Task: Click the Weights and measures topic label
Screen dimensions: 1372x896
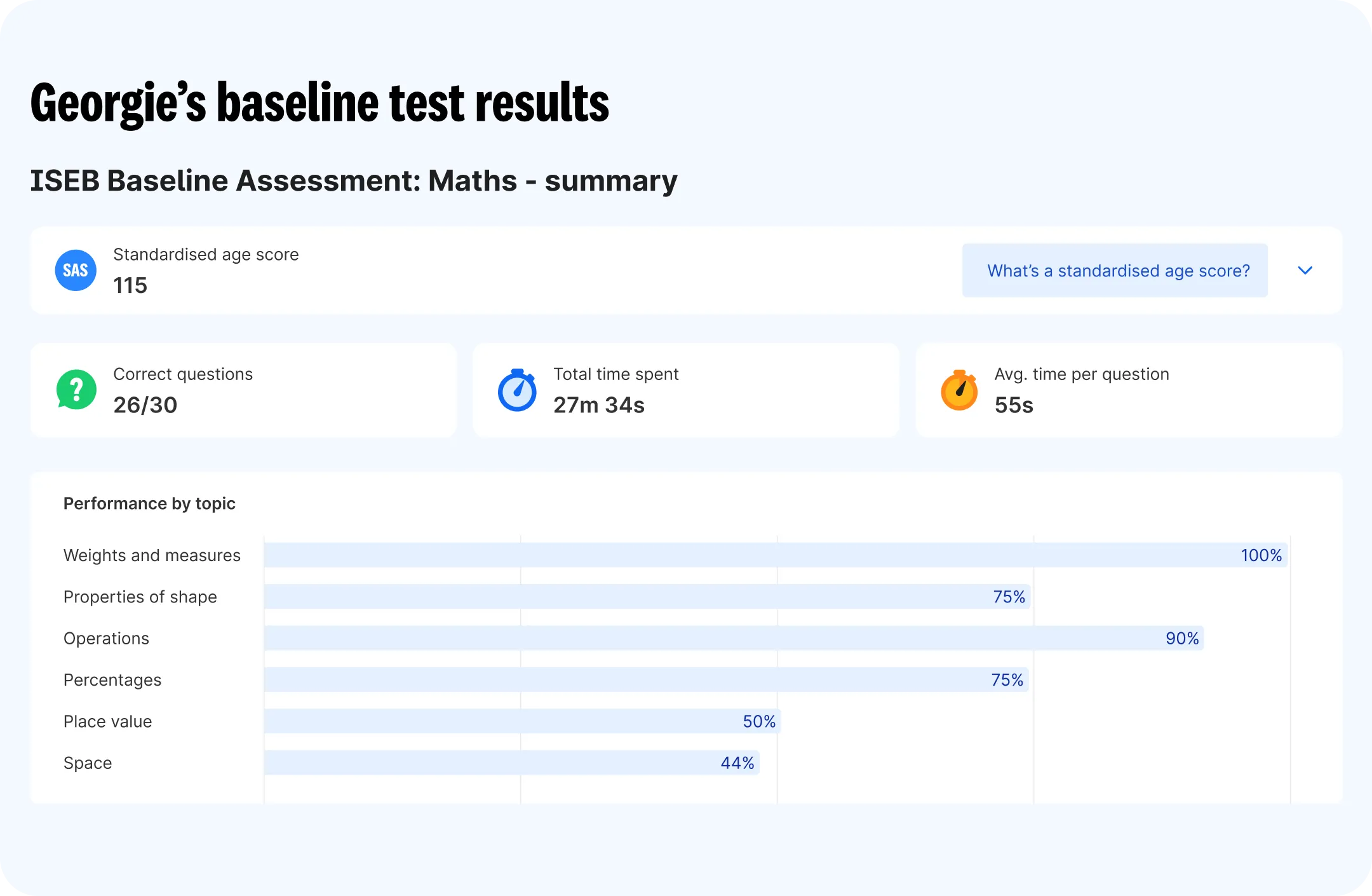Action: [x=152, y=555]
